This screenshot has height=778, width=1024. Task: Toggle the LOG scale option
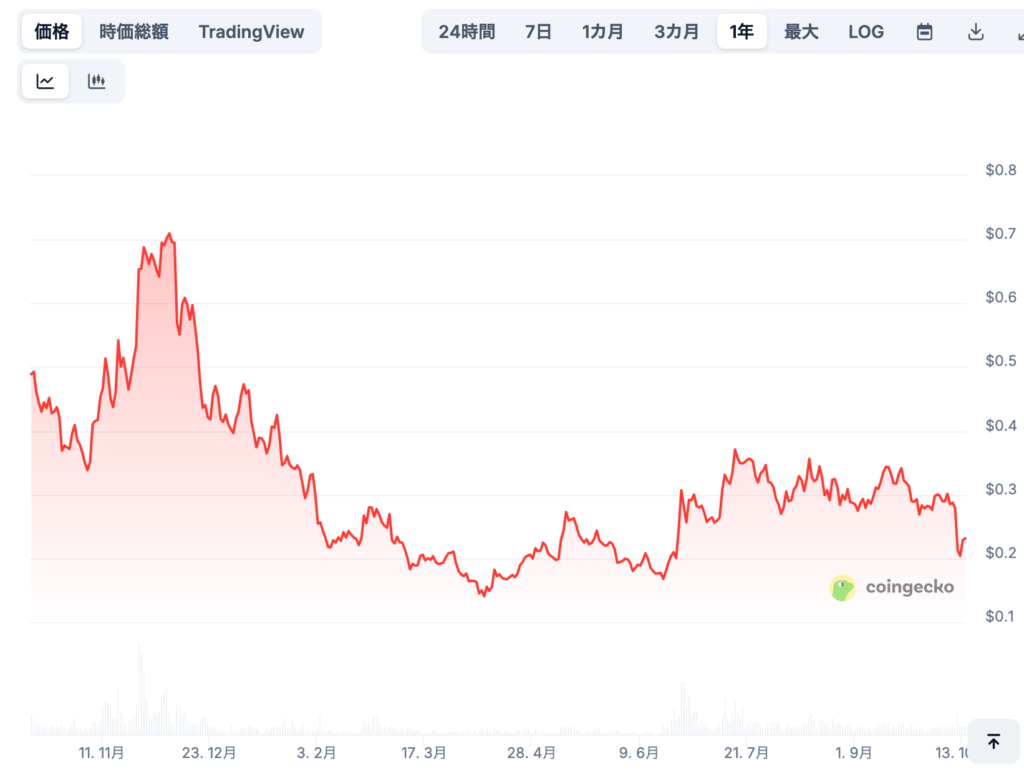866,32
